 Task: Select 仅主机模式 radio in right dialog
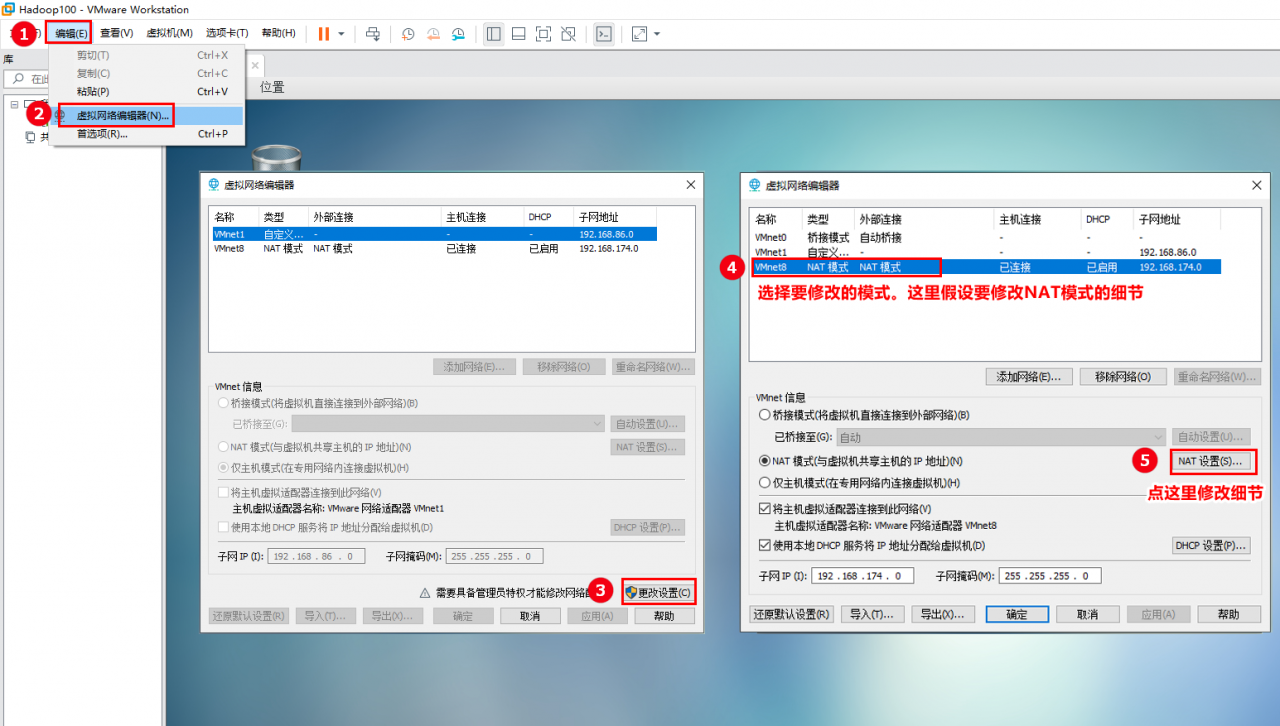[765, 483]
